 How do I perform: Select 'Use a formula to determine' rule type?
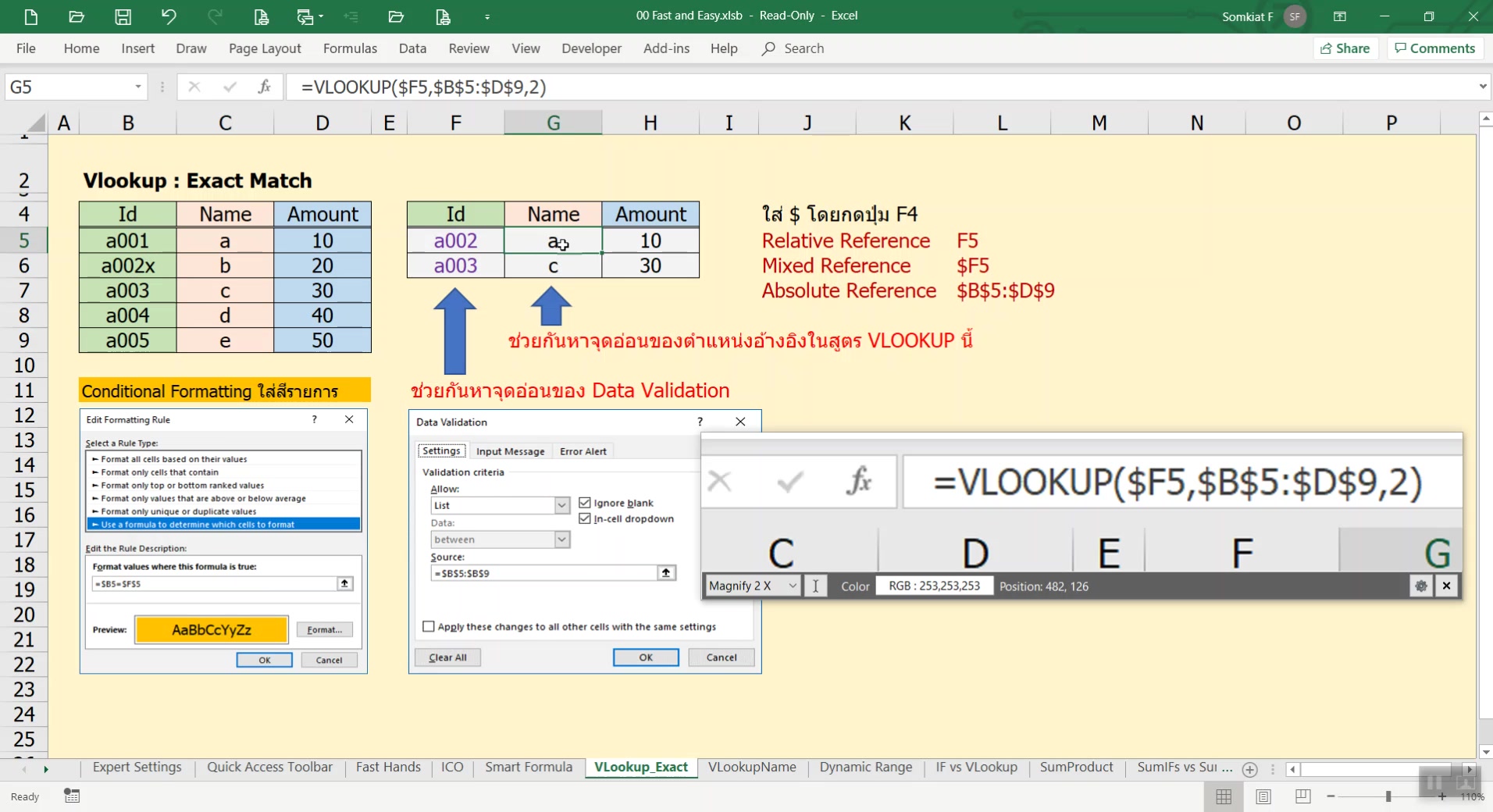(224, 525)
